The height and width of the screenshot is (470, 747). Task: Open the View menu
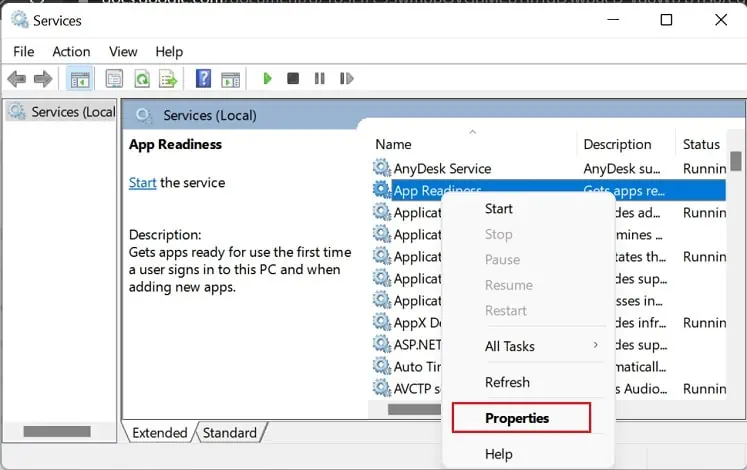[123, 51]
